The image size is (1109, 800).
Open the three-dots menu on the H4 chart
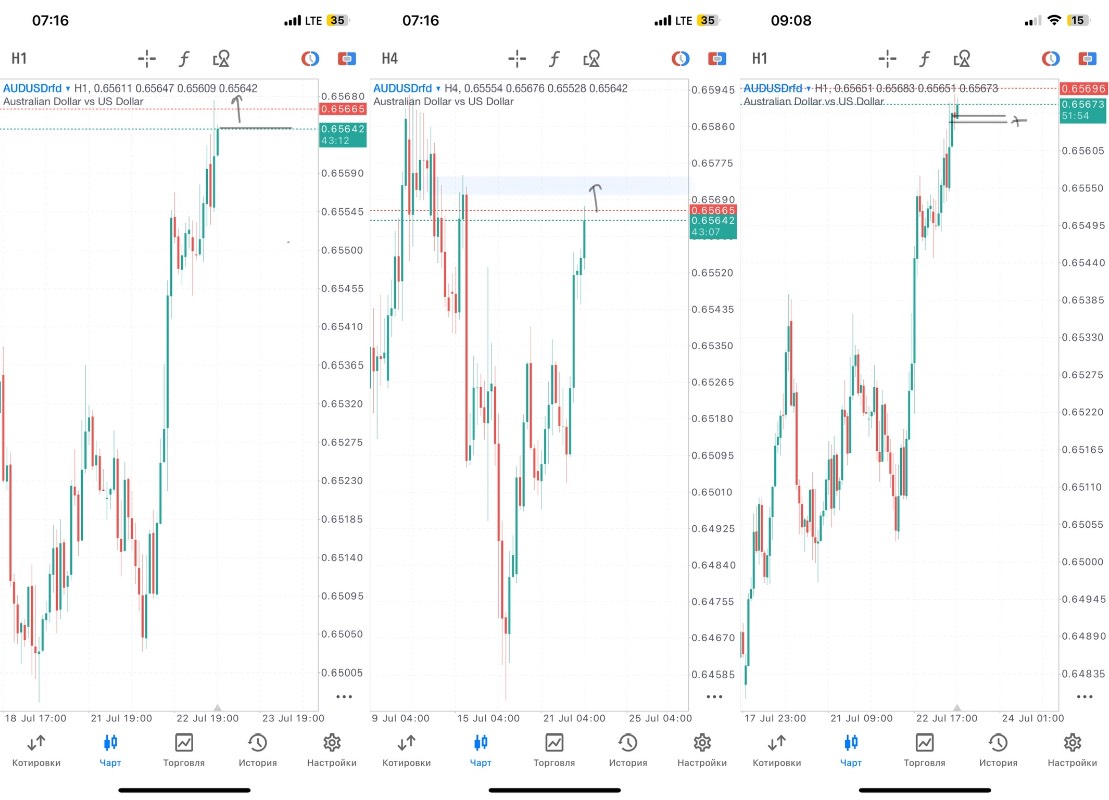tap(714, 696)
